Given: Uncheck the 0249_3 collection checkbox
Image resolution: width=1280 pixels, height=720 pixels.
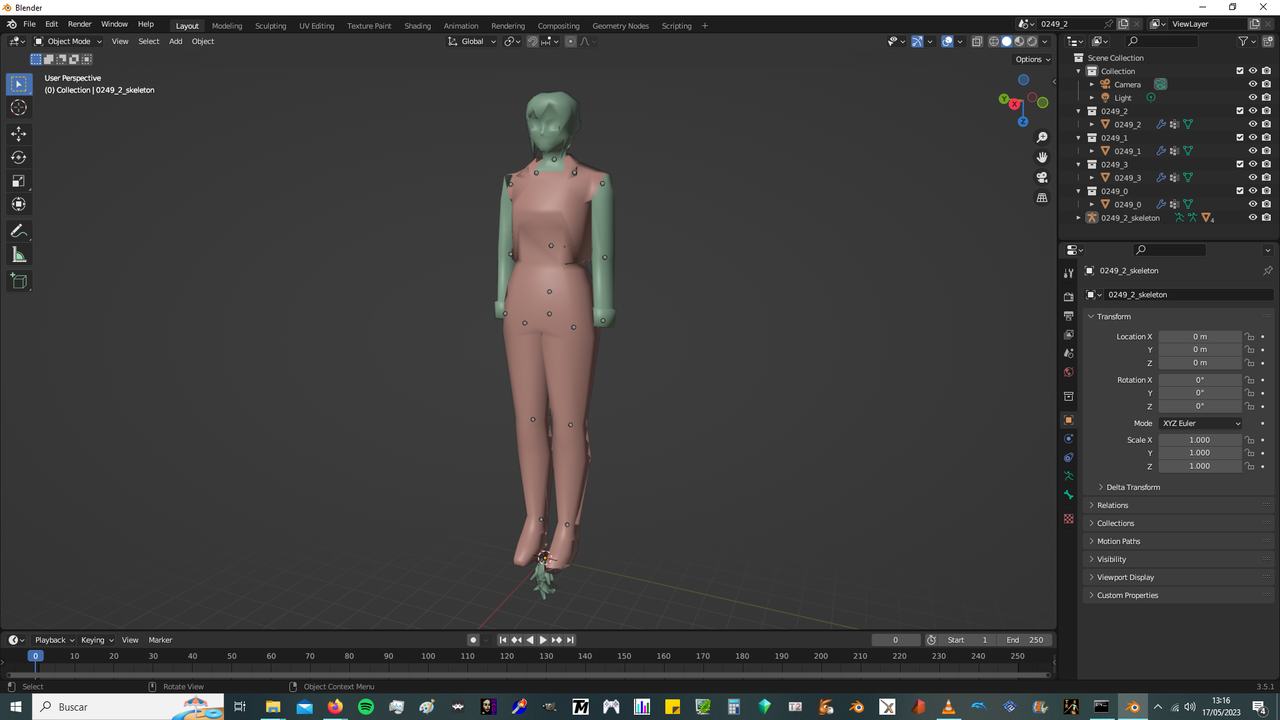Looking at the screenshot, I should coord(1240,164).
